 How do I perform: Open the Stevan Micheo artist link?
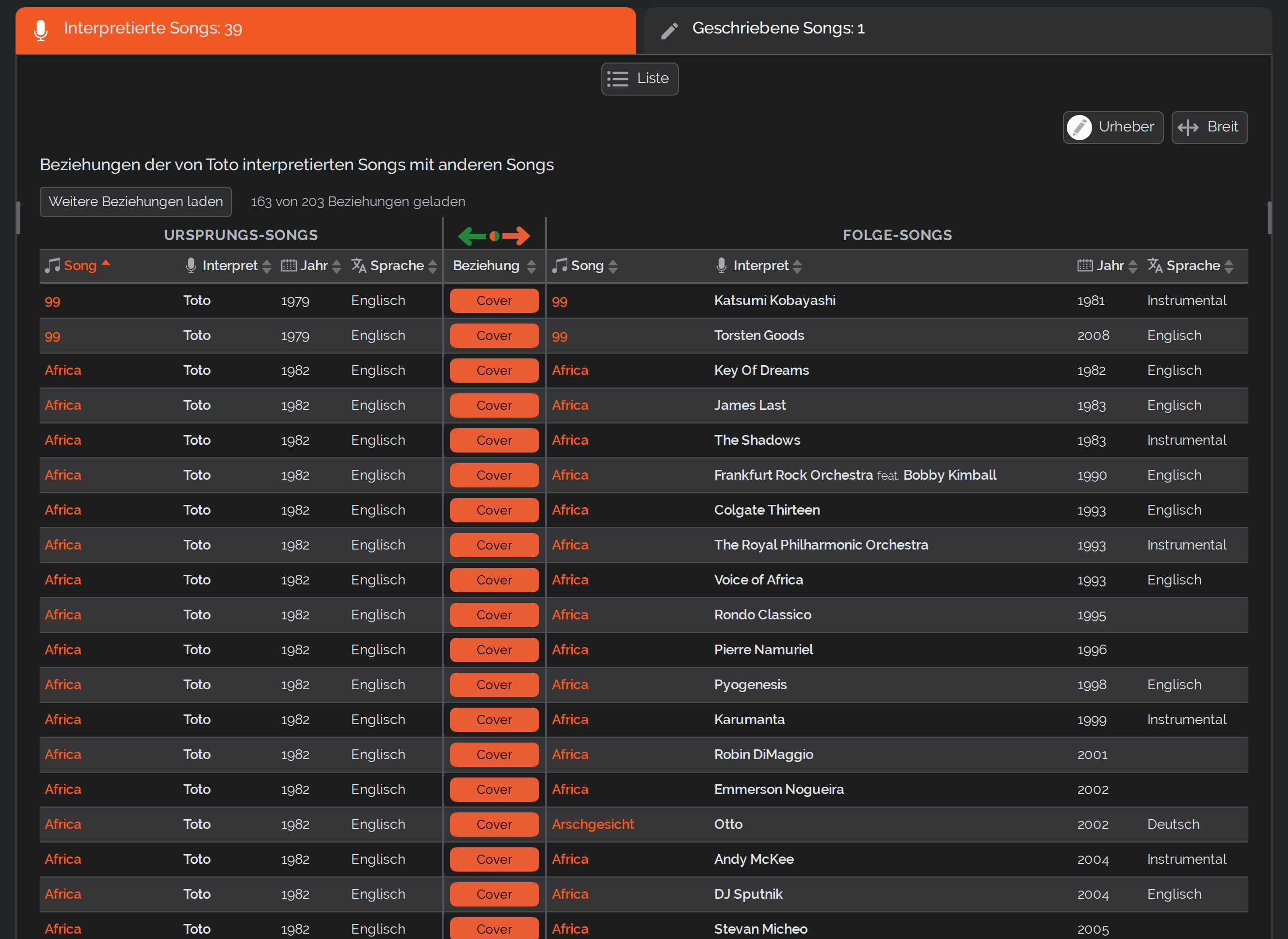tap(761, 929)
